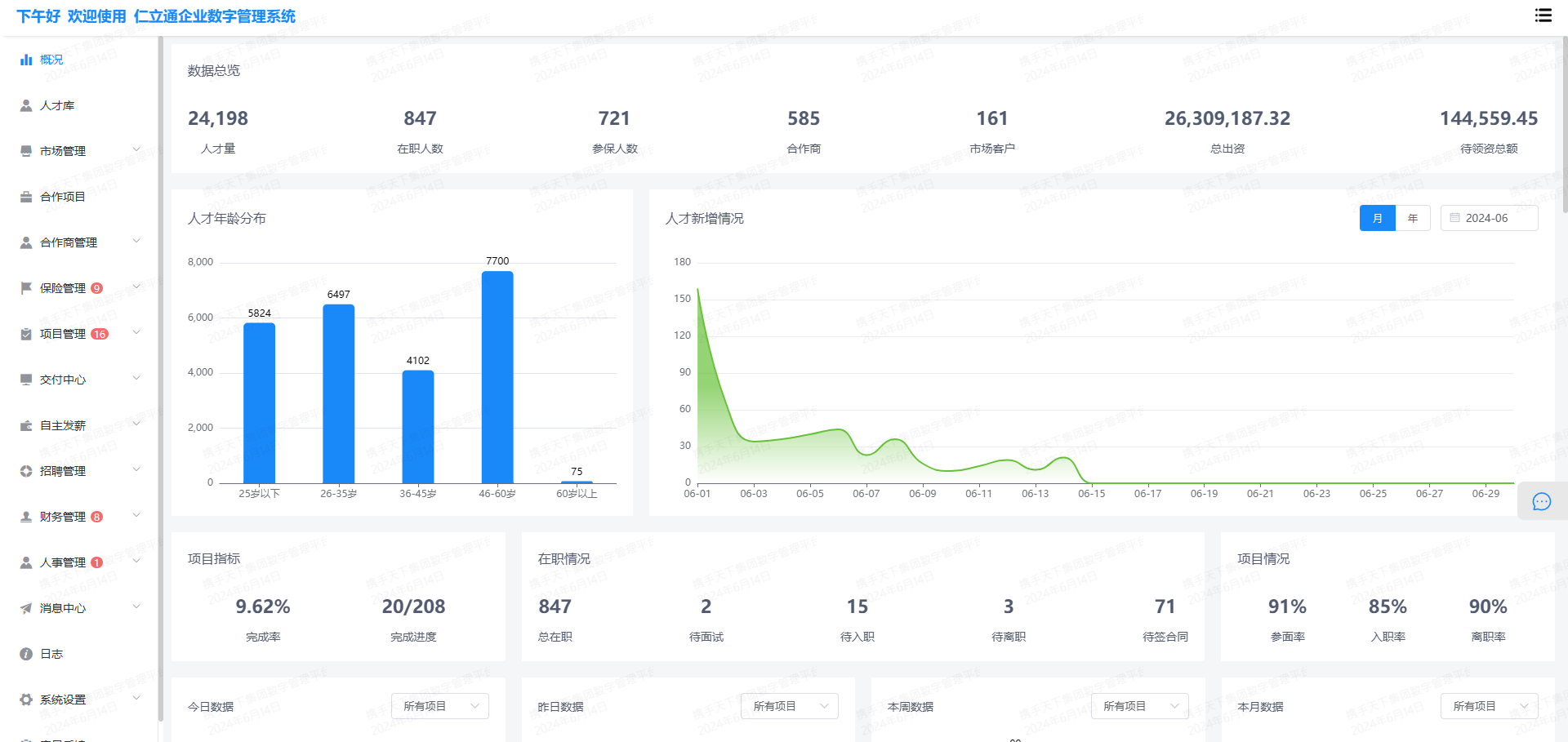Switch chart to 年 view
The image size is (1568, 742).
click(1412, 218)
